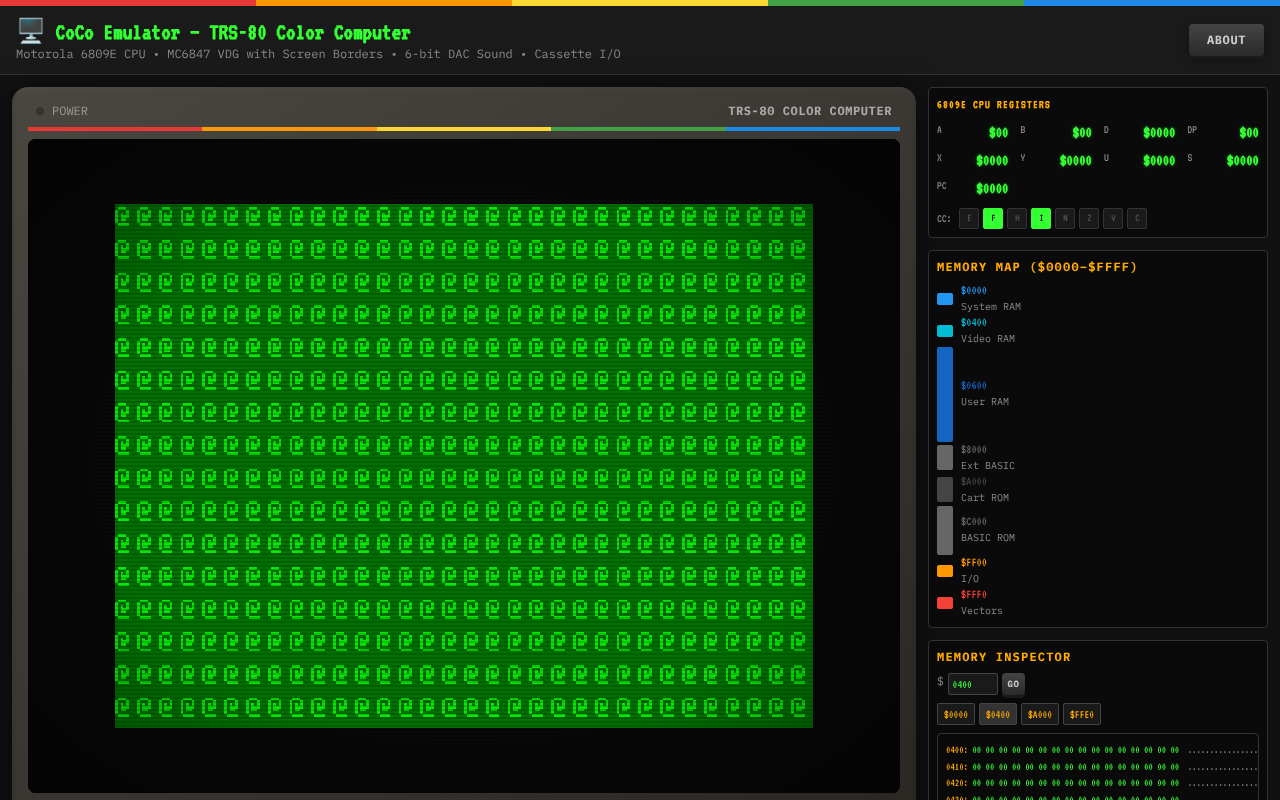
Task: Click the Cart ROM block in the memory map
Action: [x=944, y=489]
